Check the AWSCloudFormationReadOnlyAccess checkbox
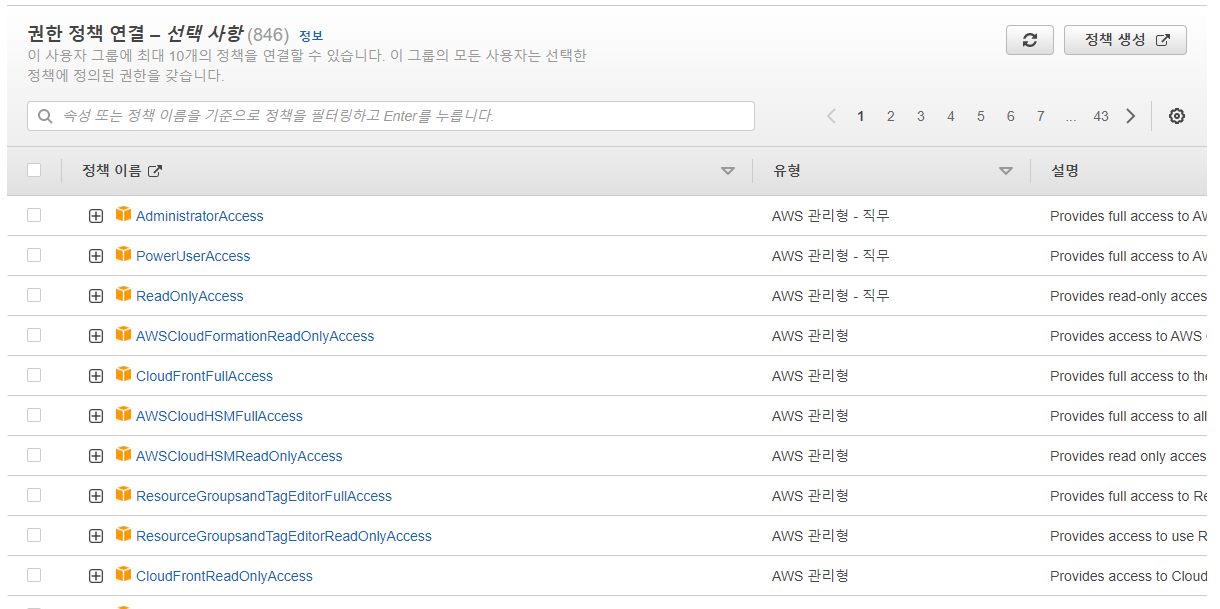1220x609 pixels. click(x=34, y=335)
